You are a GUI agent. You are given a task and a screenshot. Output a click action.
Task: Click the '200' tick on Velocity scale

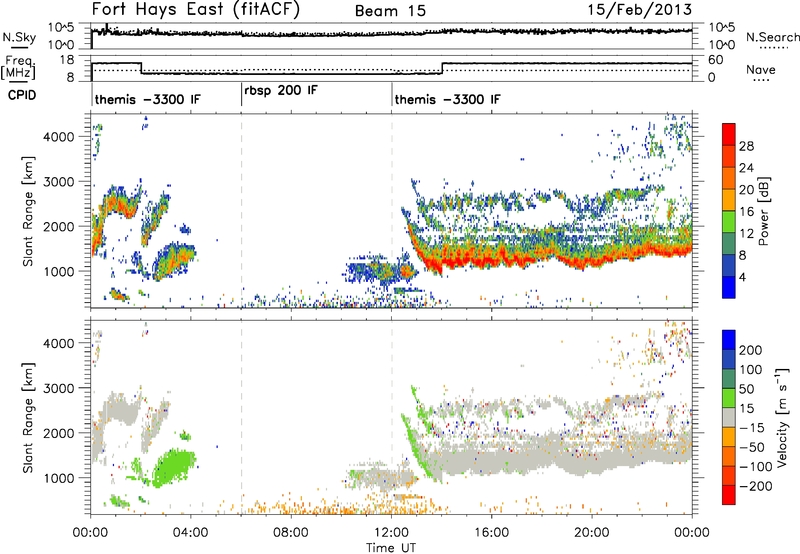click(751, 350)
